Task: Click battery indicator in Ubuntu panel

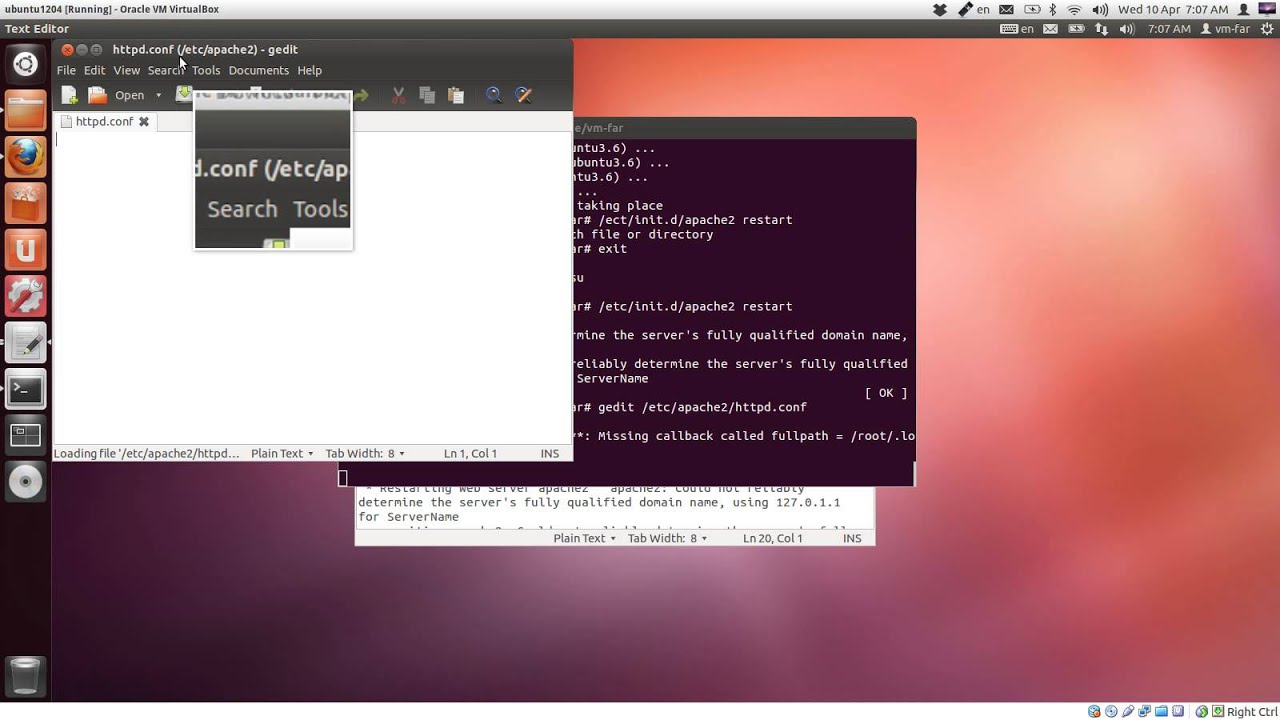Action: [x=1078, y=29]
